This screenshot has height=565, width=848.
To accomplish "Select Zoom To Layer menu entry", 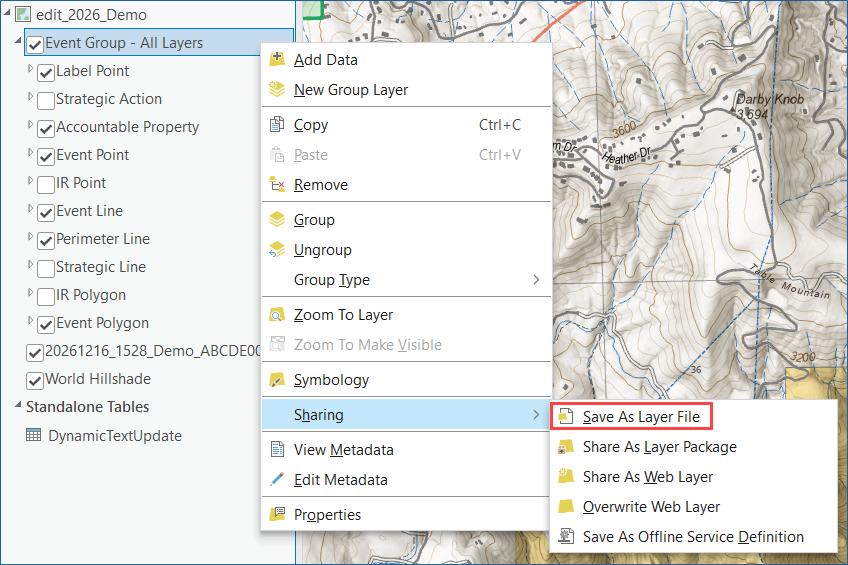I will [406, 315].
